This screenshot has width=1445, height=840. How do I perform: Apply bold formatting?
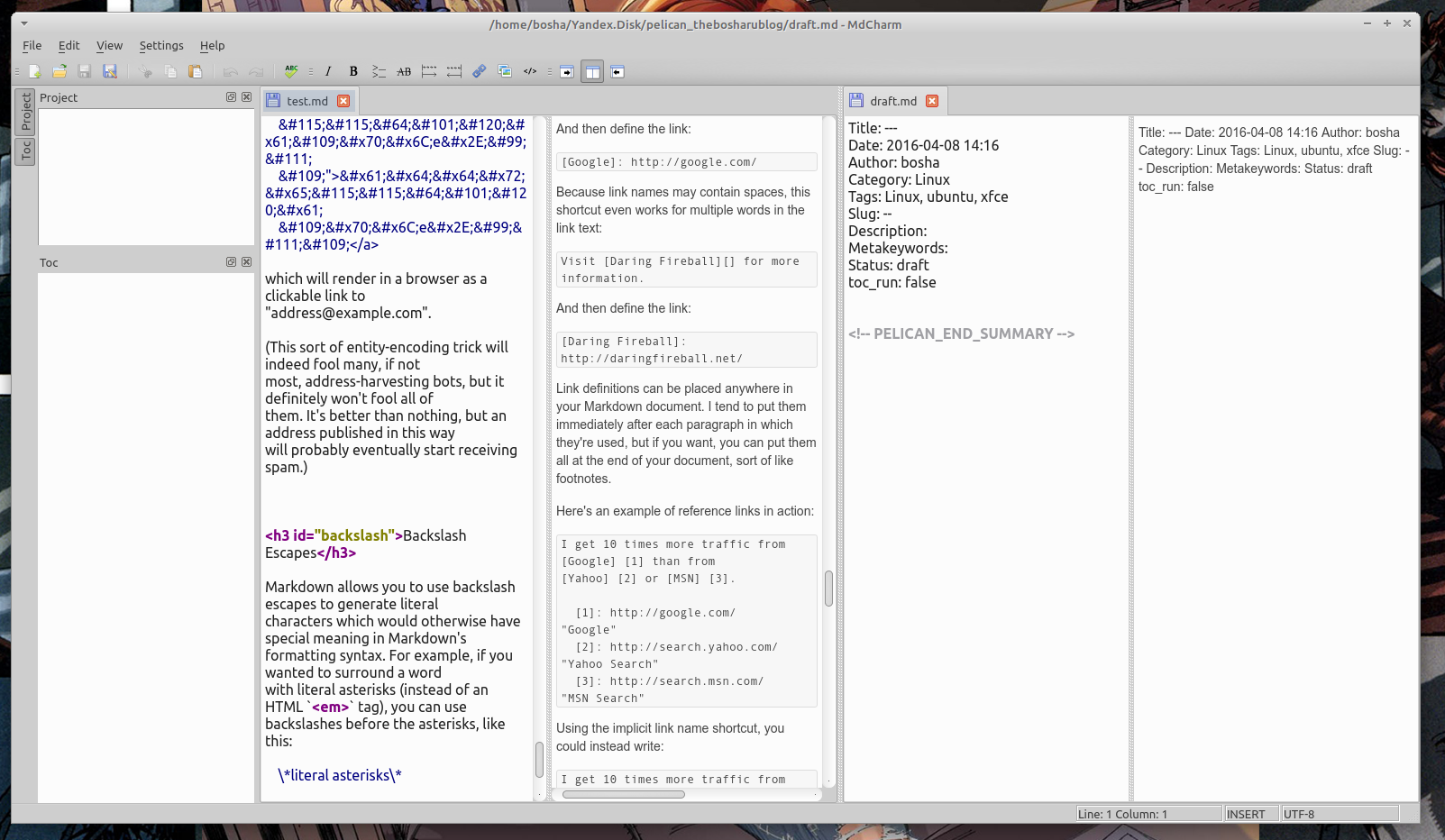pyautogui.click(x=353, y=71)
